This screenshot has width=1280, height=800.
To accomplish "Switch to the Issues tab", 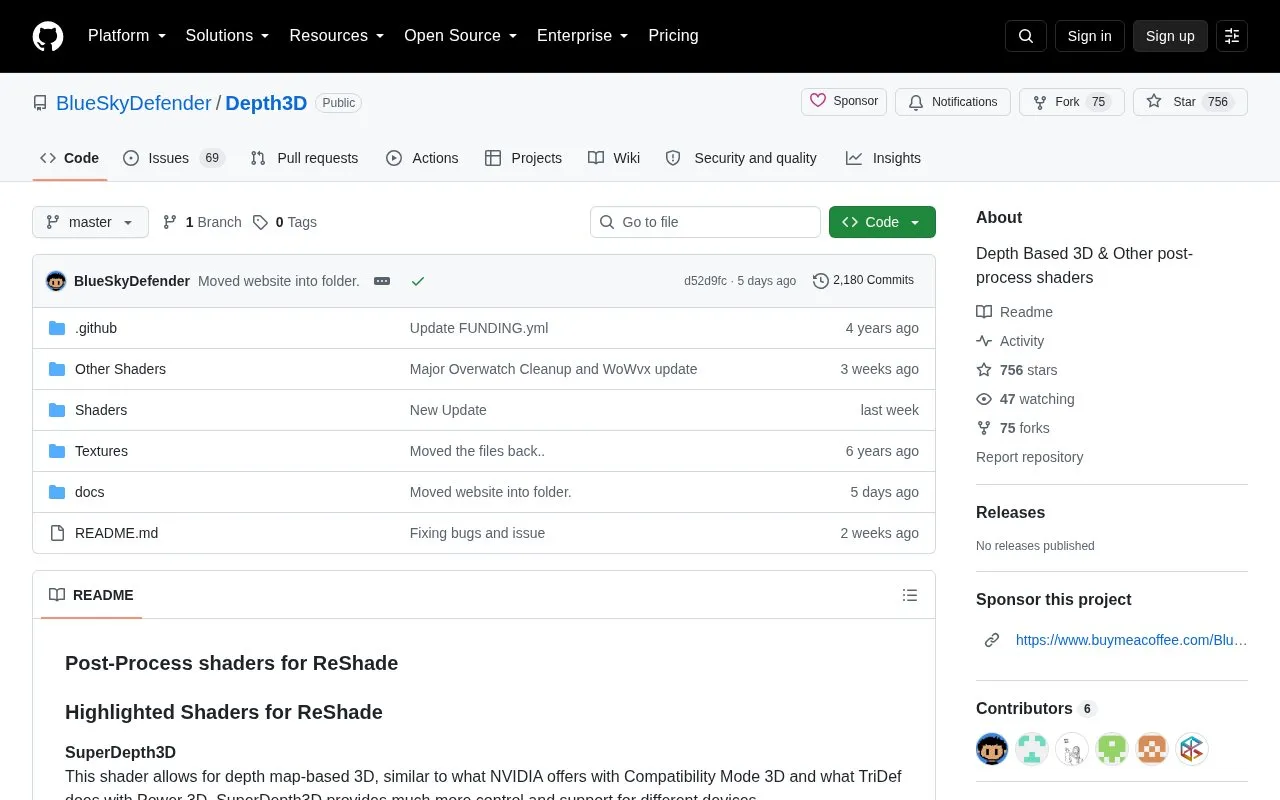I will pos(174,158).
